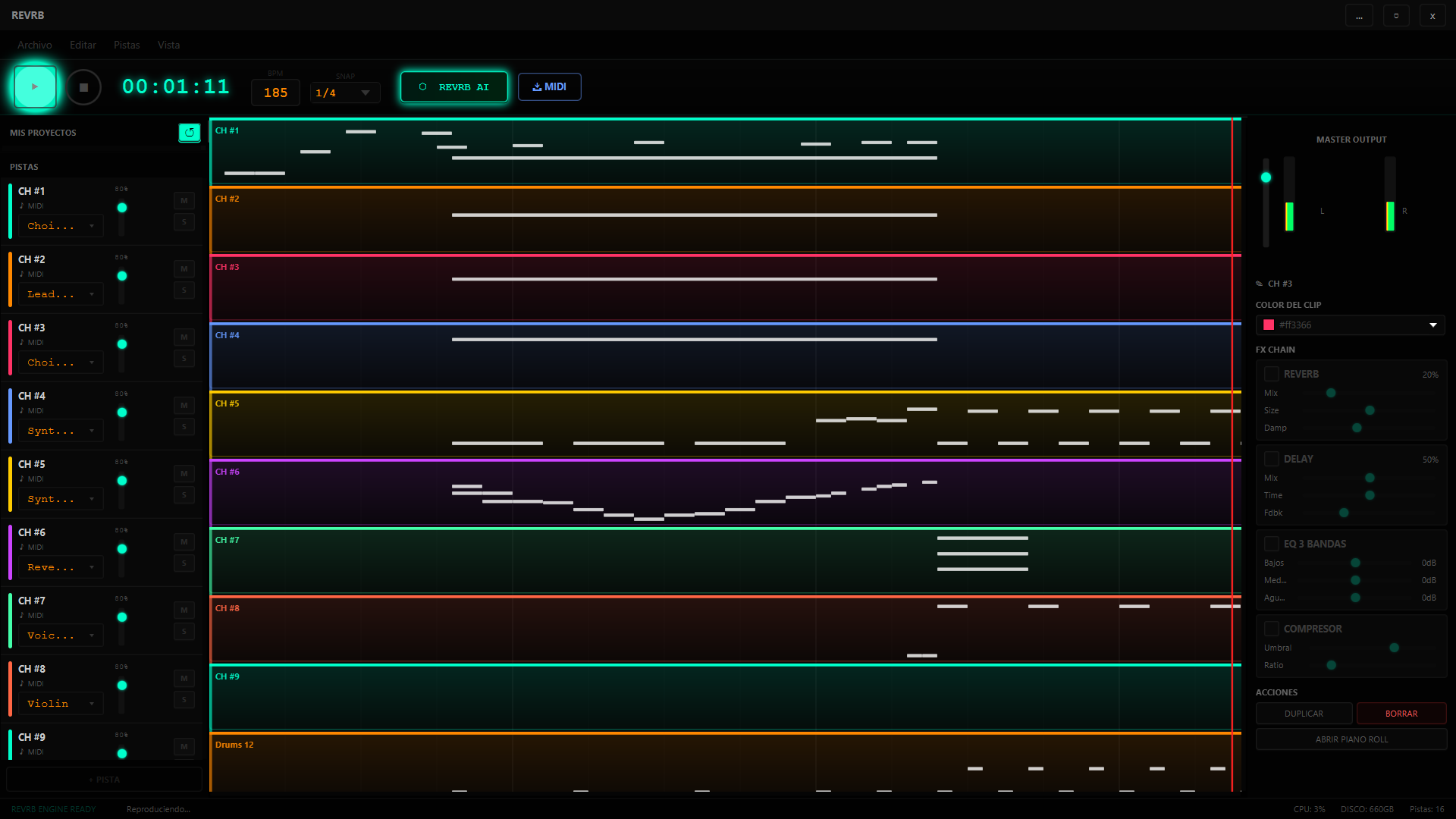
Task: Open the Vista menu
Action: (168, 45)
